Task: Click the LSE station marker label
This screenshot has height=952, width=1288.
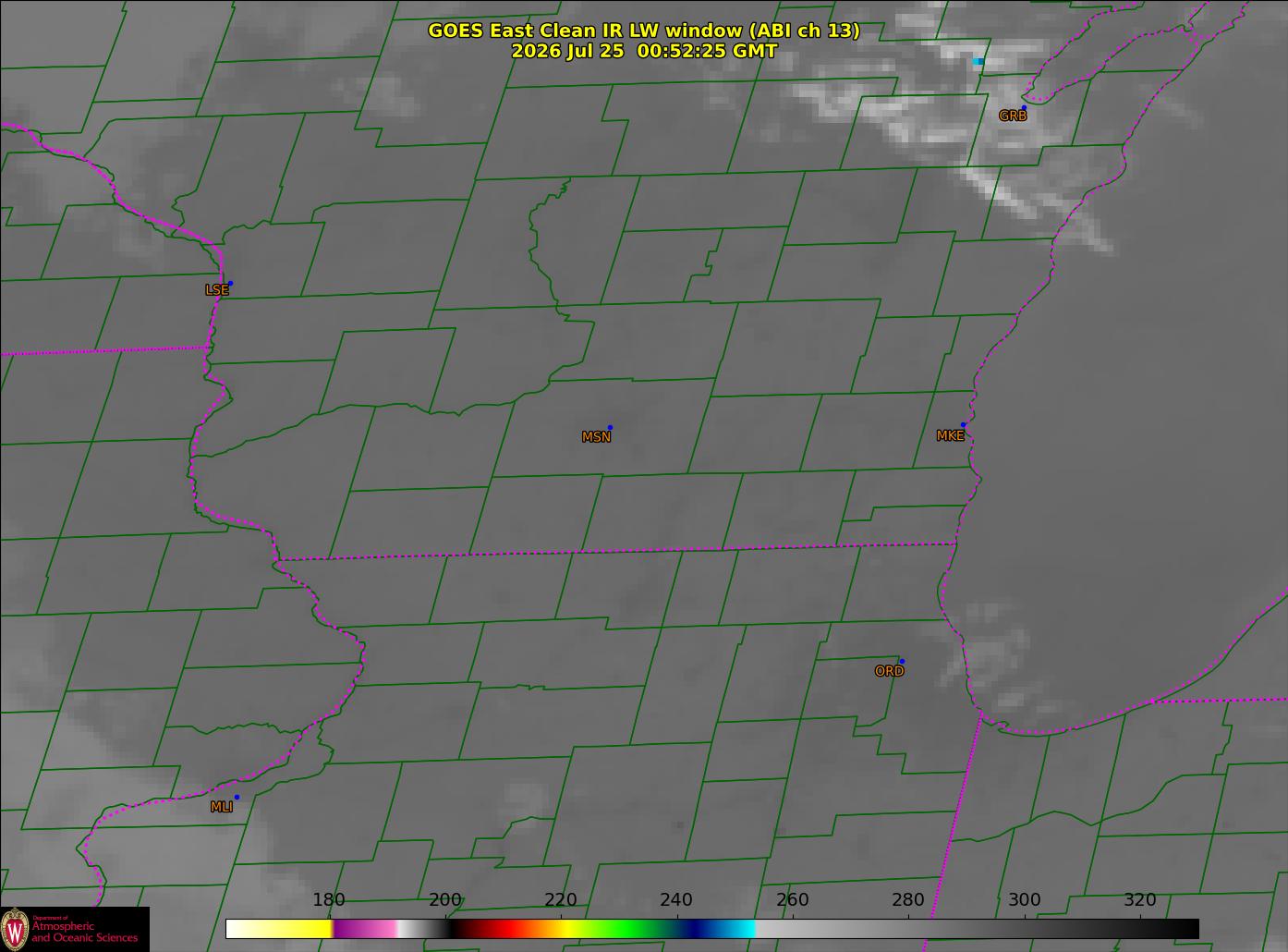Action: (216, 290)
